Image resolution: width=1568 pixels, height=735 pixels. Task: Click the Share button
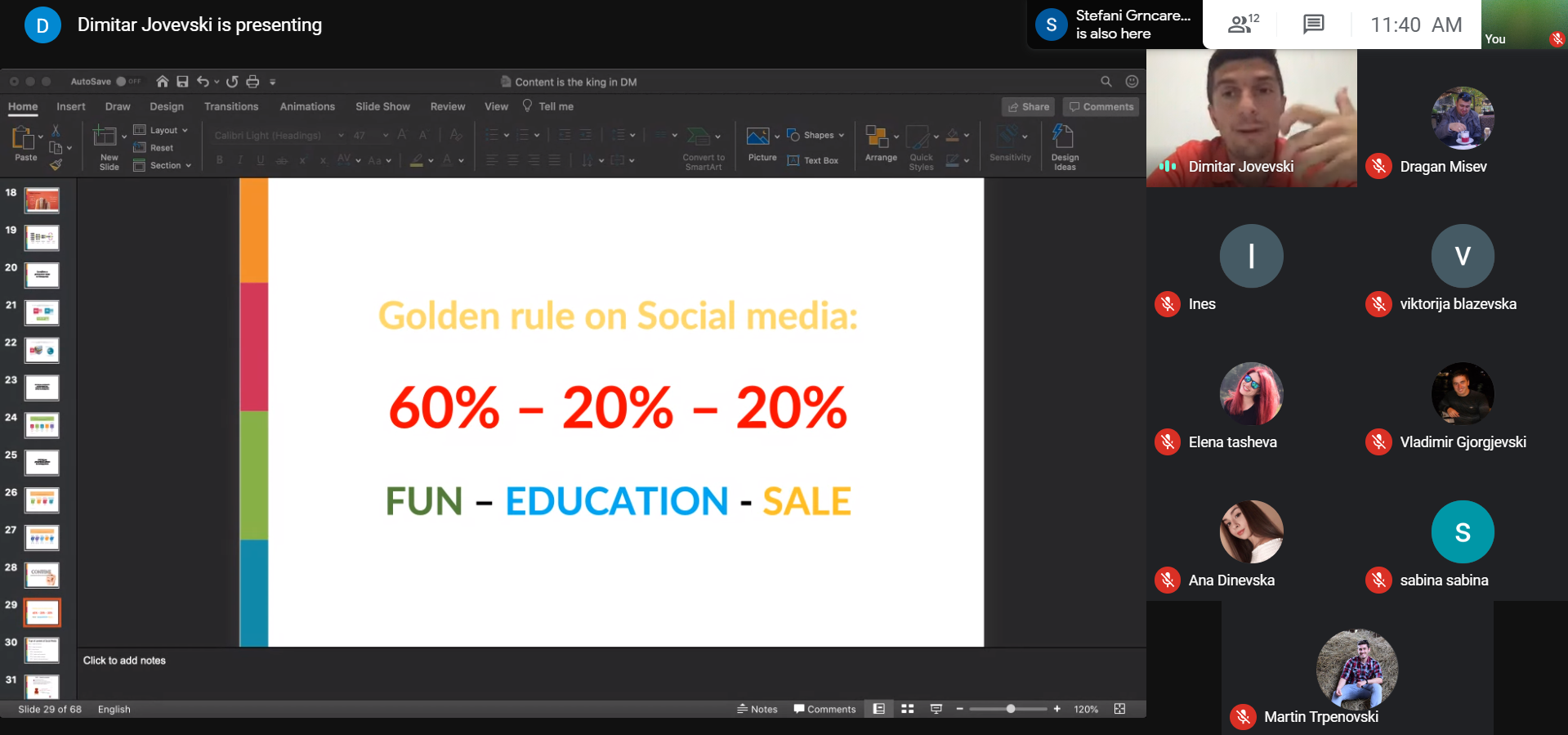pyautogui.click(x=1028, y=106)
